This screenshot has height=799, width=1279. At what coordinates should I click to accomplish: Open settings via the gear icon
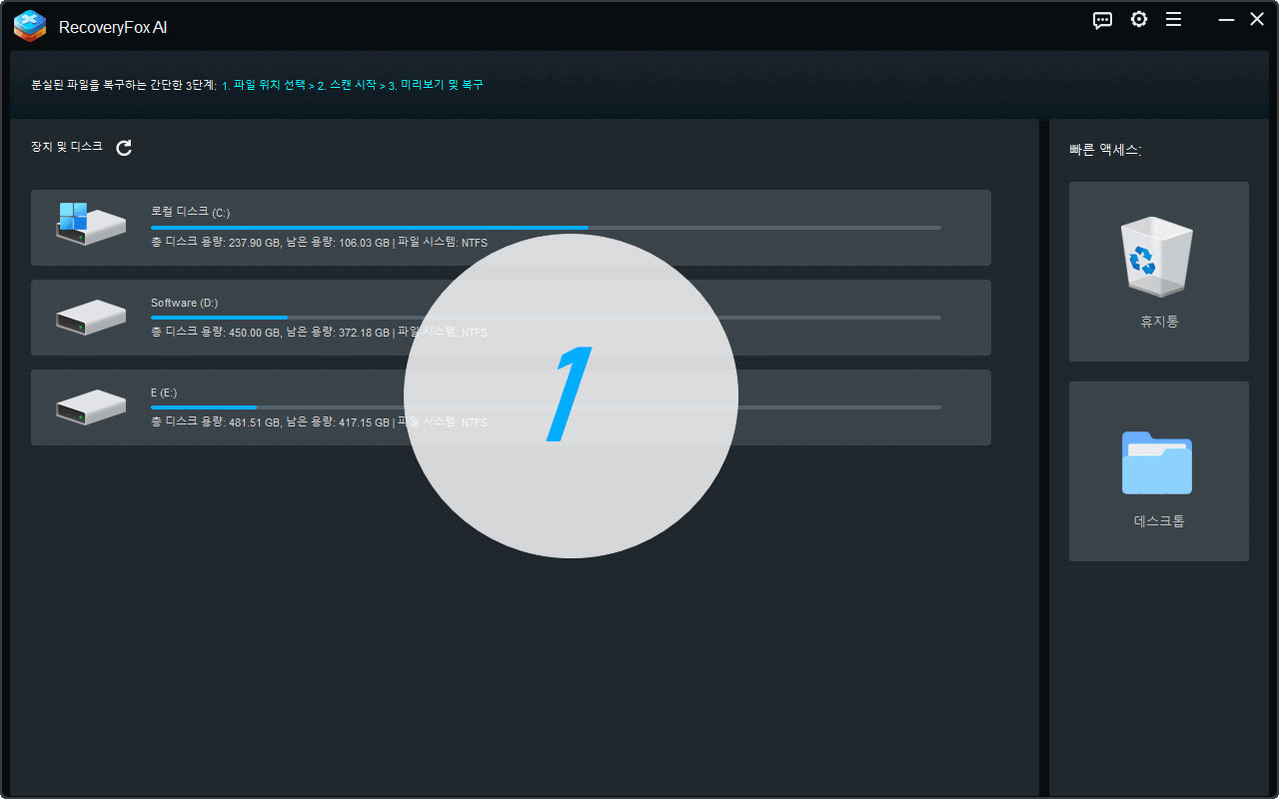point(1138,20)
